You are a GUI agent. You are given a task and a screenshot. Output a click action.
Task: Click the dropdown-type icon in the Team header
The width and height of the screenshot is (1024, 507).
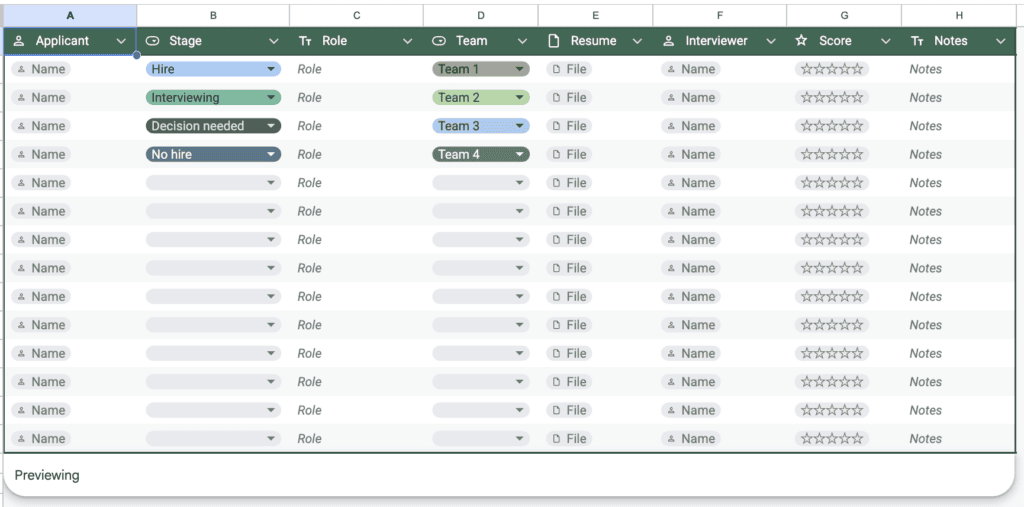(x=439, y=41)
